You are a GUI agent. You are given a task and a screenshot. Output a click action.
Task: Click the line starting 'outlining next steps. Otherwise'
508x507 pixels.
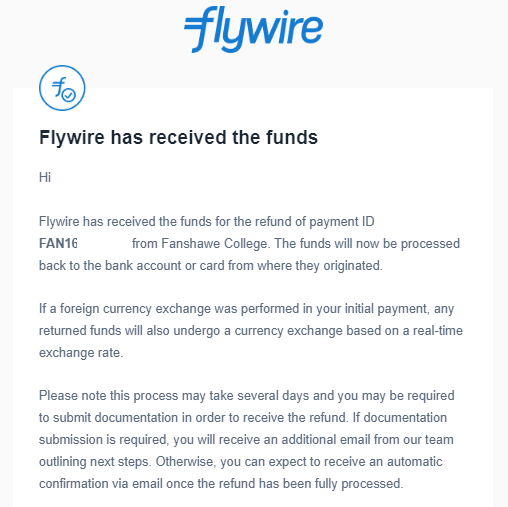[241, 462]
